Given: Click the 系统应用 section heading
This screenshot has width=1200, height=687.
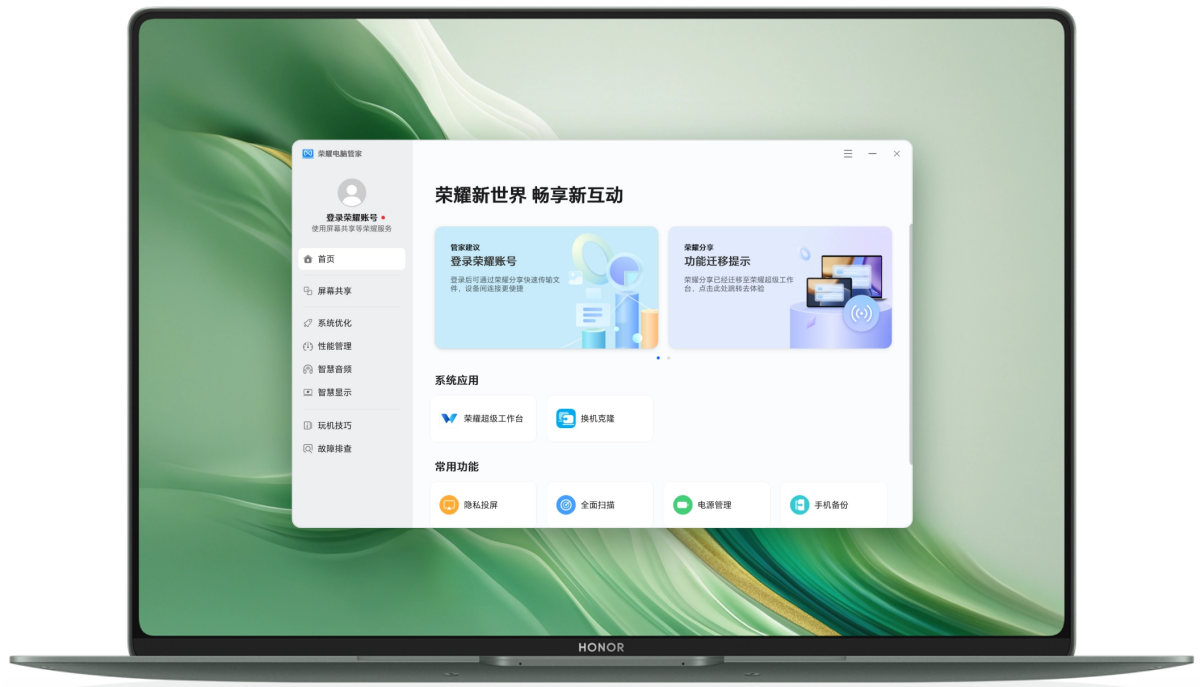Looking at the screenshot, I should (456, 380).
